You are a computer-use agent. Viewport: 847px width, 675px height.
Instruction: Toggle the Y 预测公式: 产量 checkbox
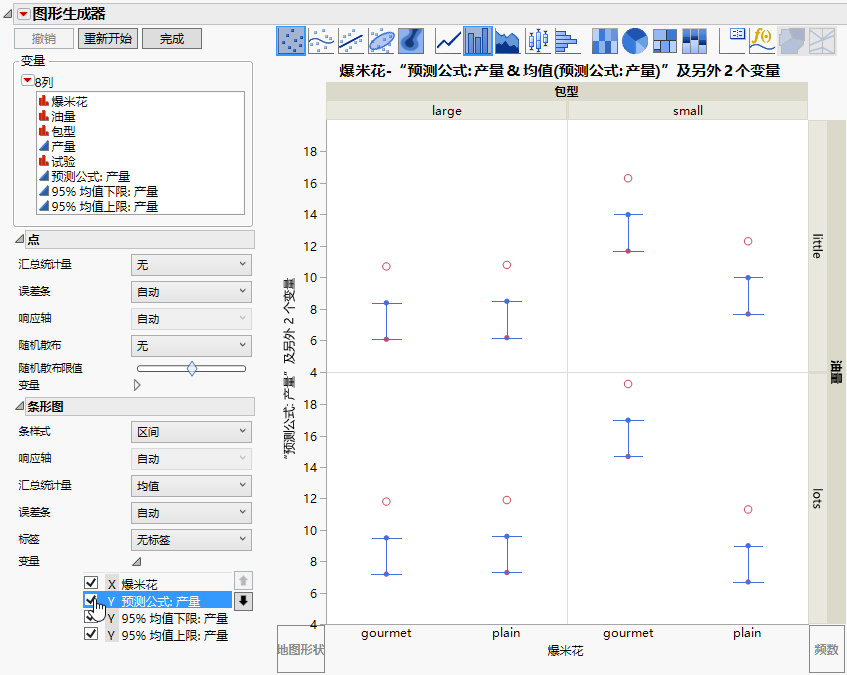click(x=91, y=600)
